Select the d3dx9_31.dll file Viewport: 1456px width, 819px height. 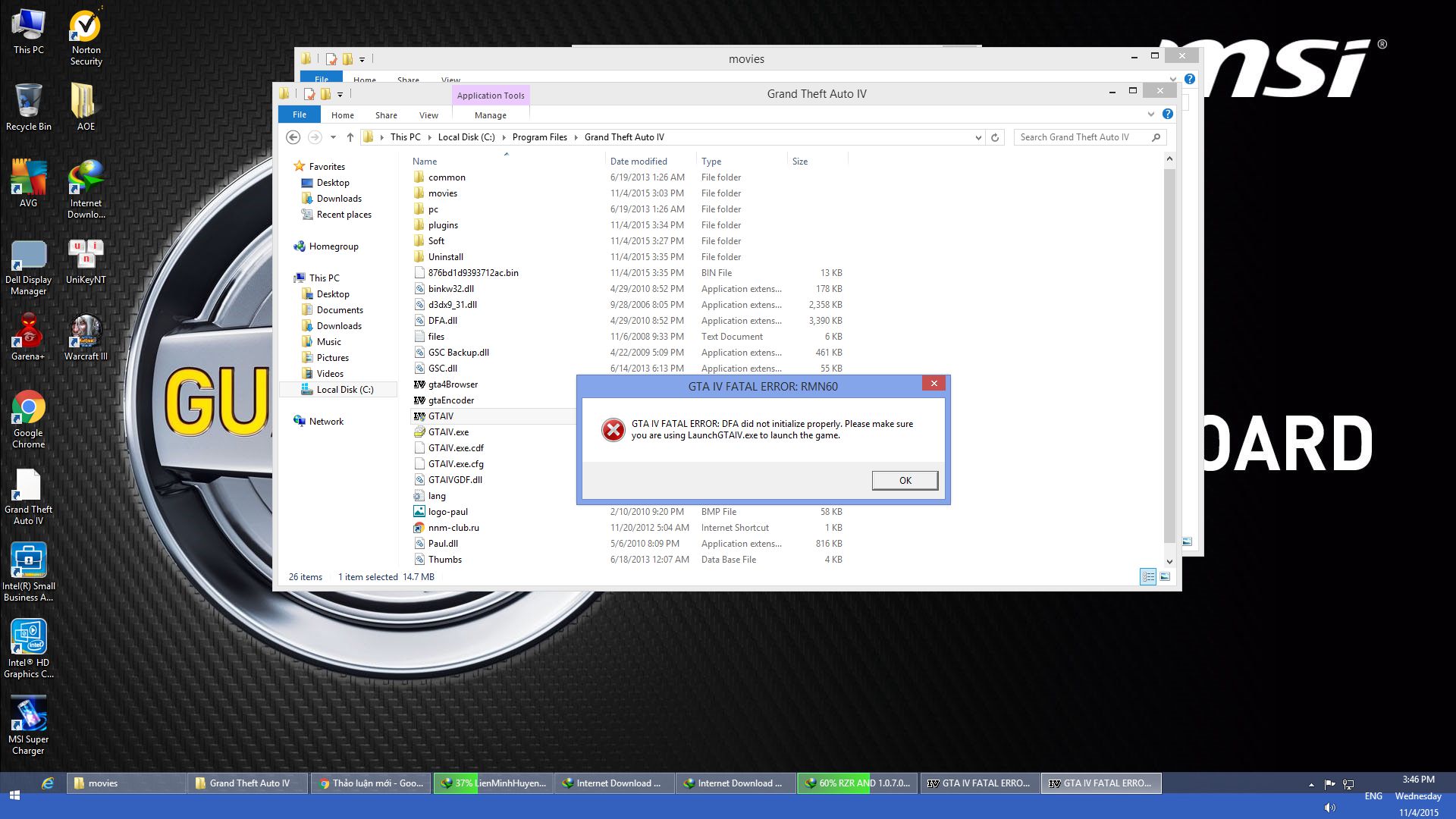tap(452, 305)
